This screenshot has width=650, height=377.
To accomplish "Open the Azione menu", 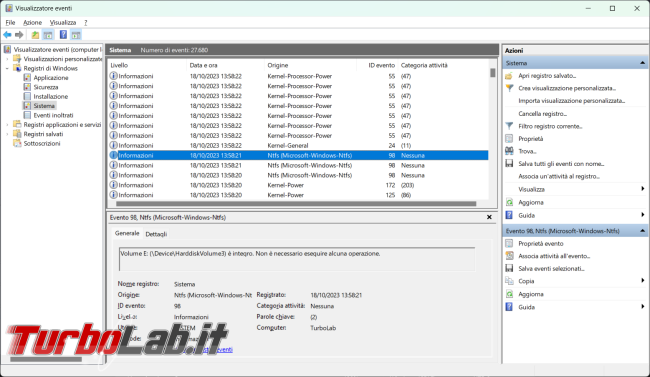I will point(32,22).
